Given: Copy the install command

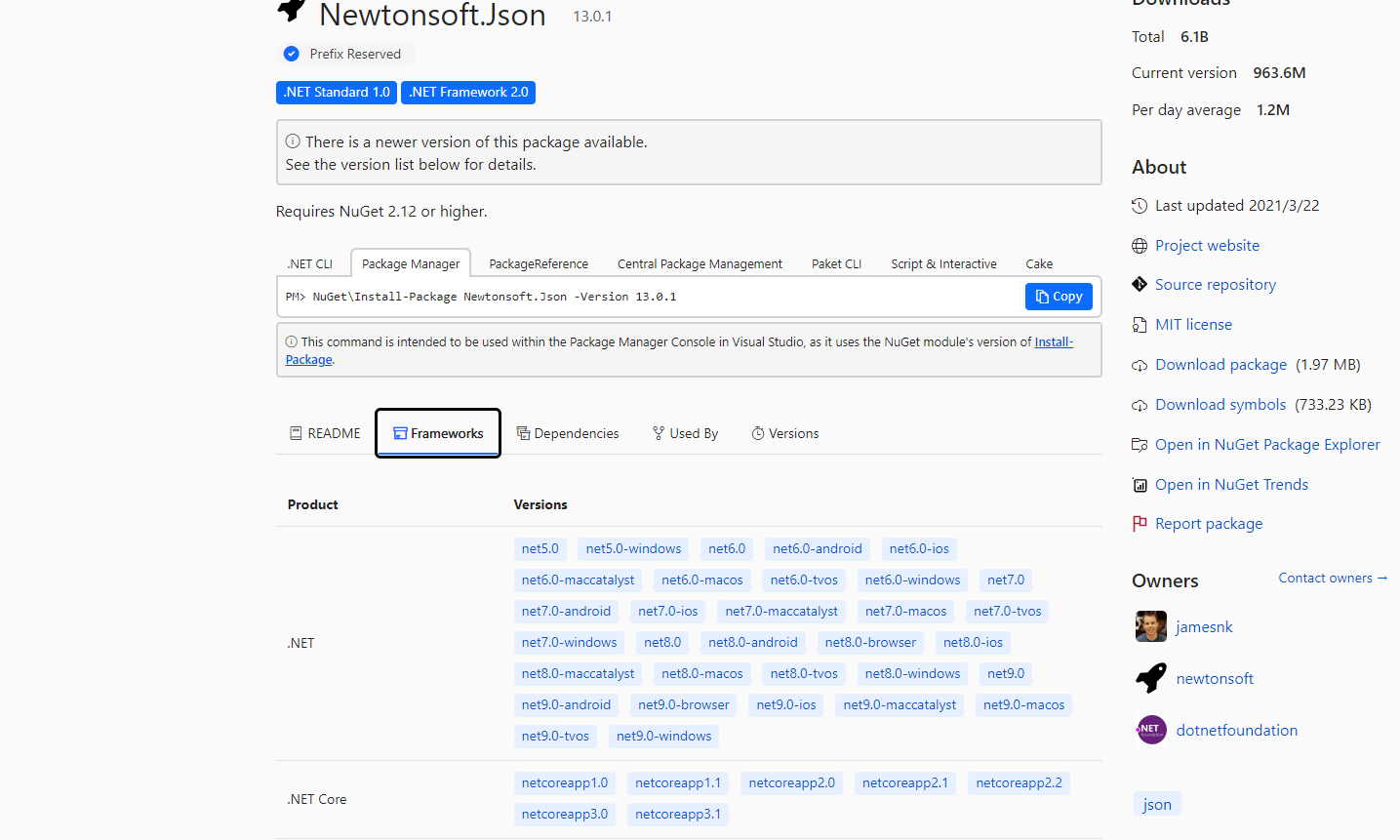Looking at the screenshot, I should point(1059,297).
